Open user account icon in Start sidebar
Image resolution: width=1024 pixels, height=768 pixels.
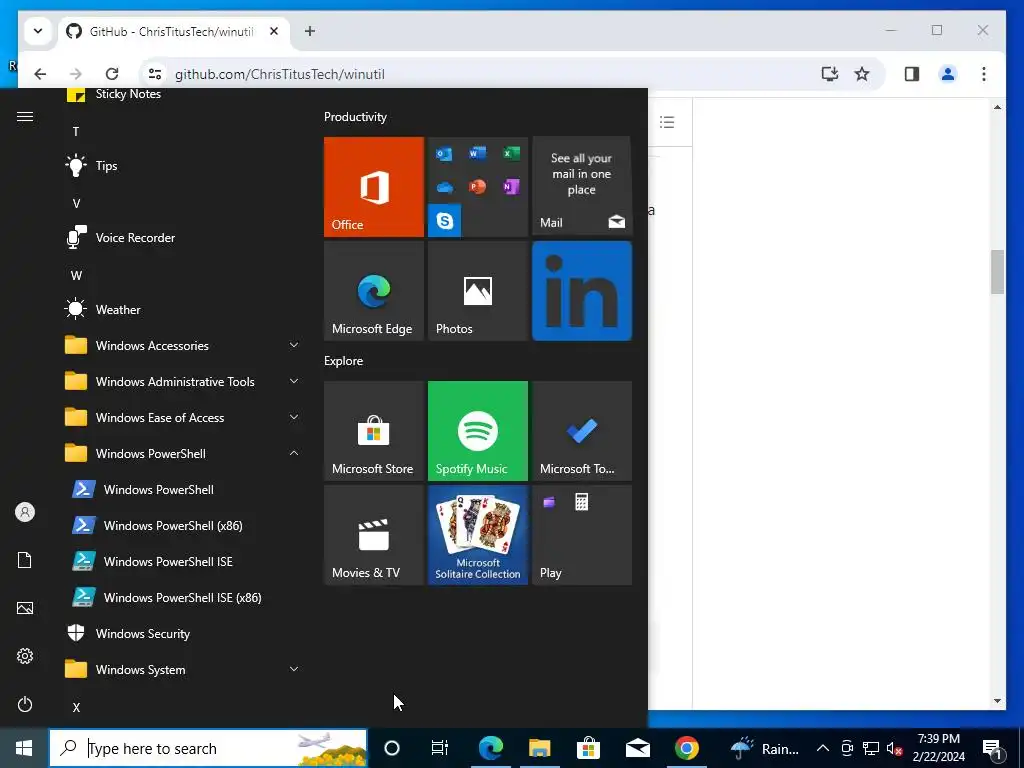coord(25,512)
